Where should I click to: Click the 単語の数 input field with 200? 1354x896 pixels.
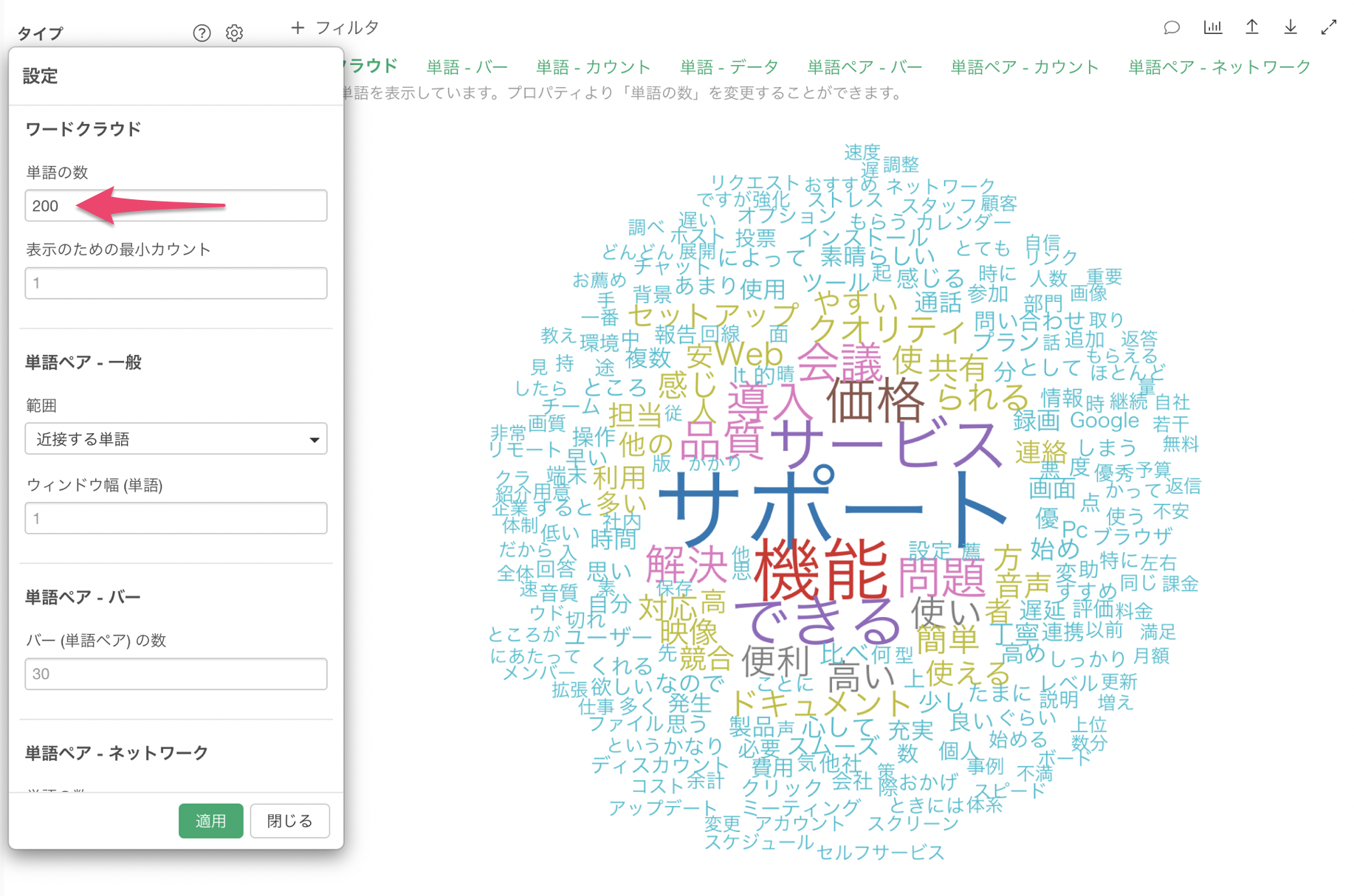[176, 206]
